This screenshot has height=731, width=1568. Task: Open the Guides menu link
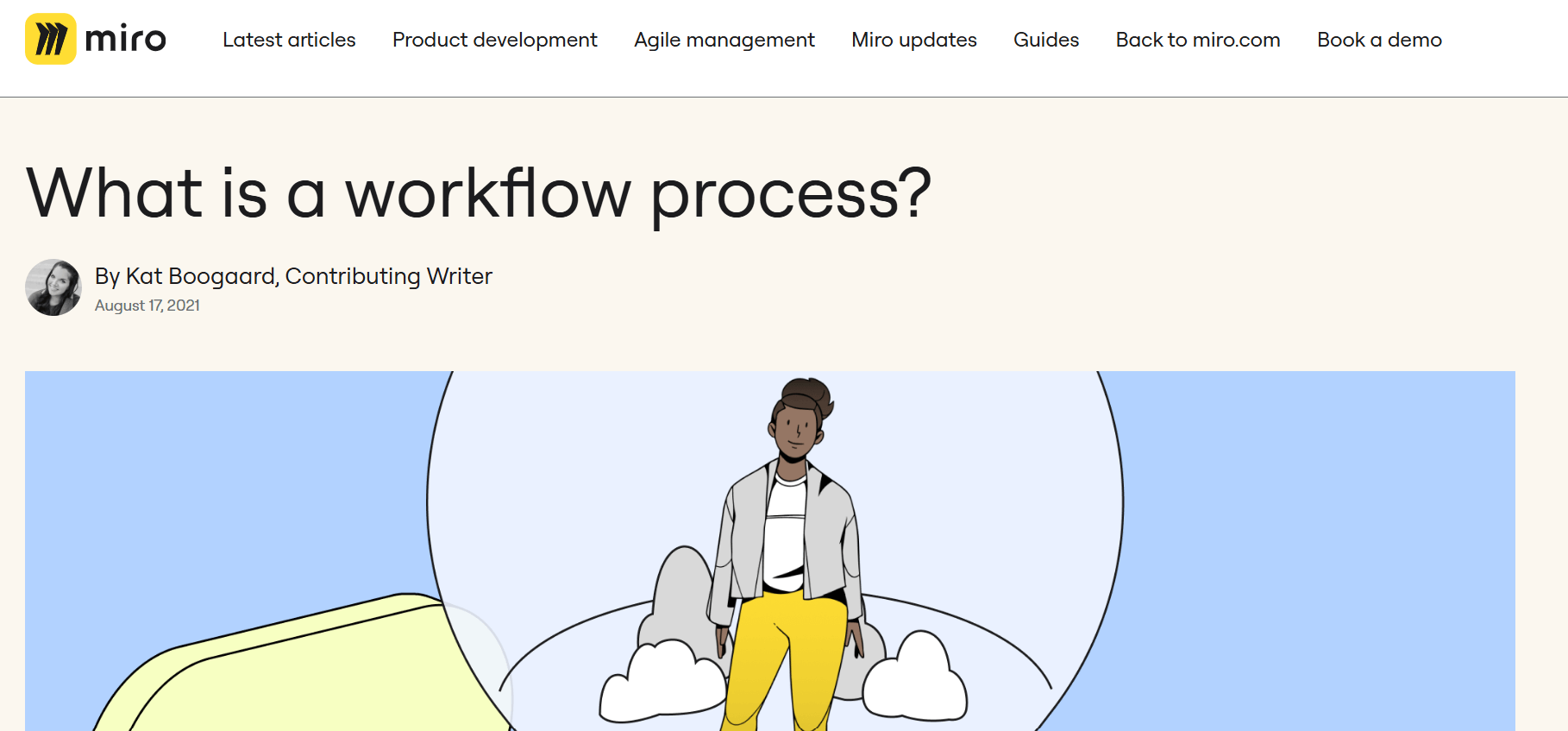[1046, 40]
